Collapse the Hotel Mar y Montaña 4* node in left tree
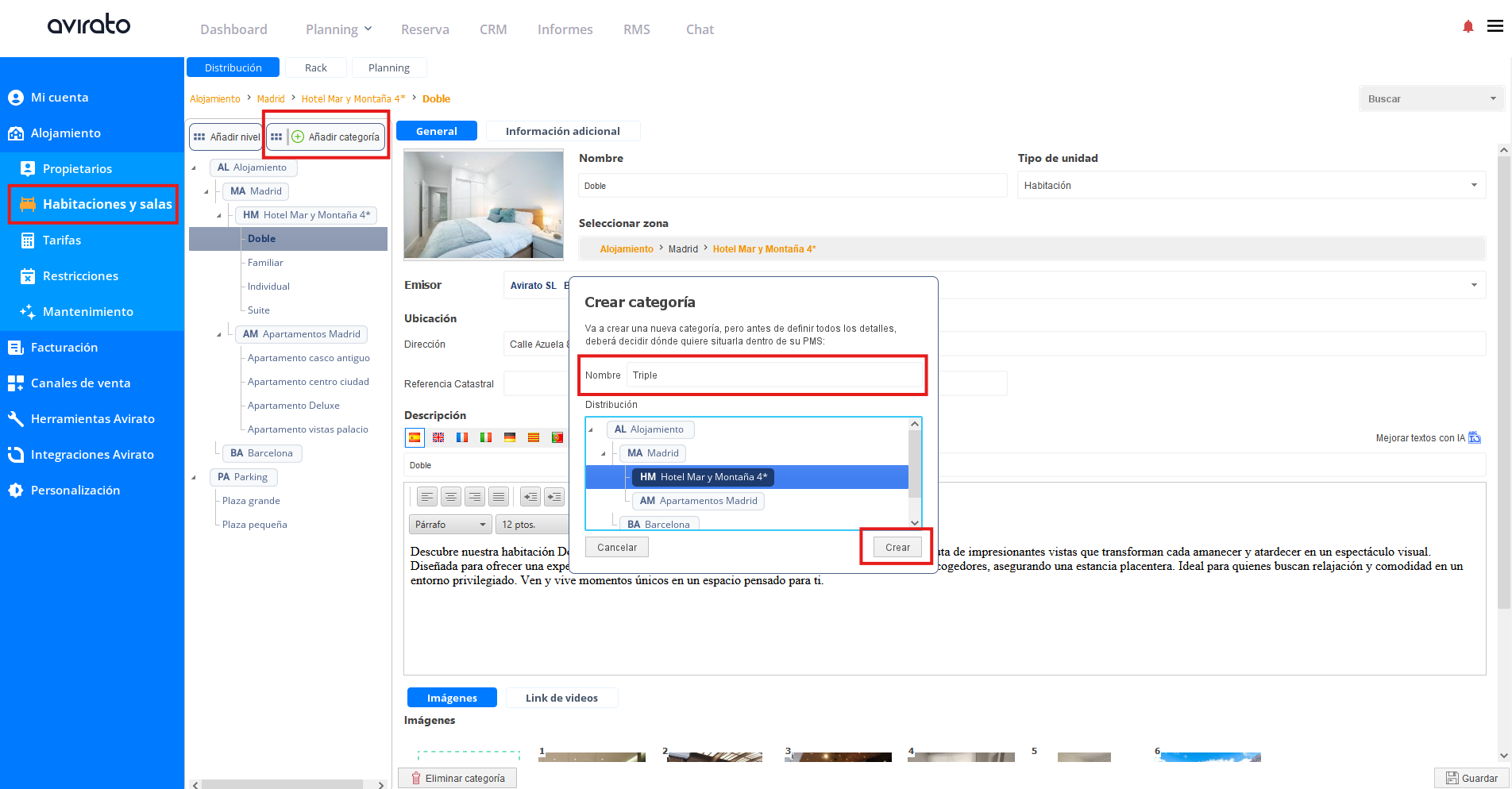This screenshot has width=1512, height=789. (x=219, y=215)
